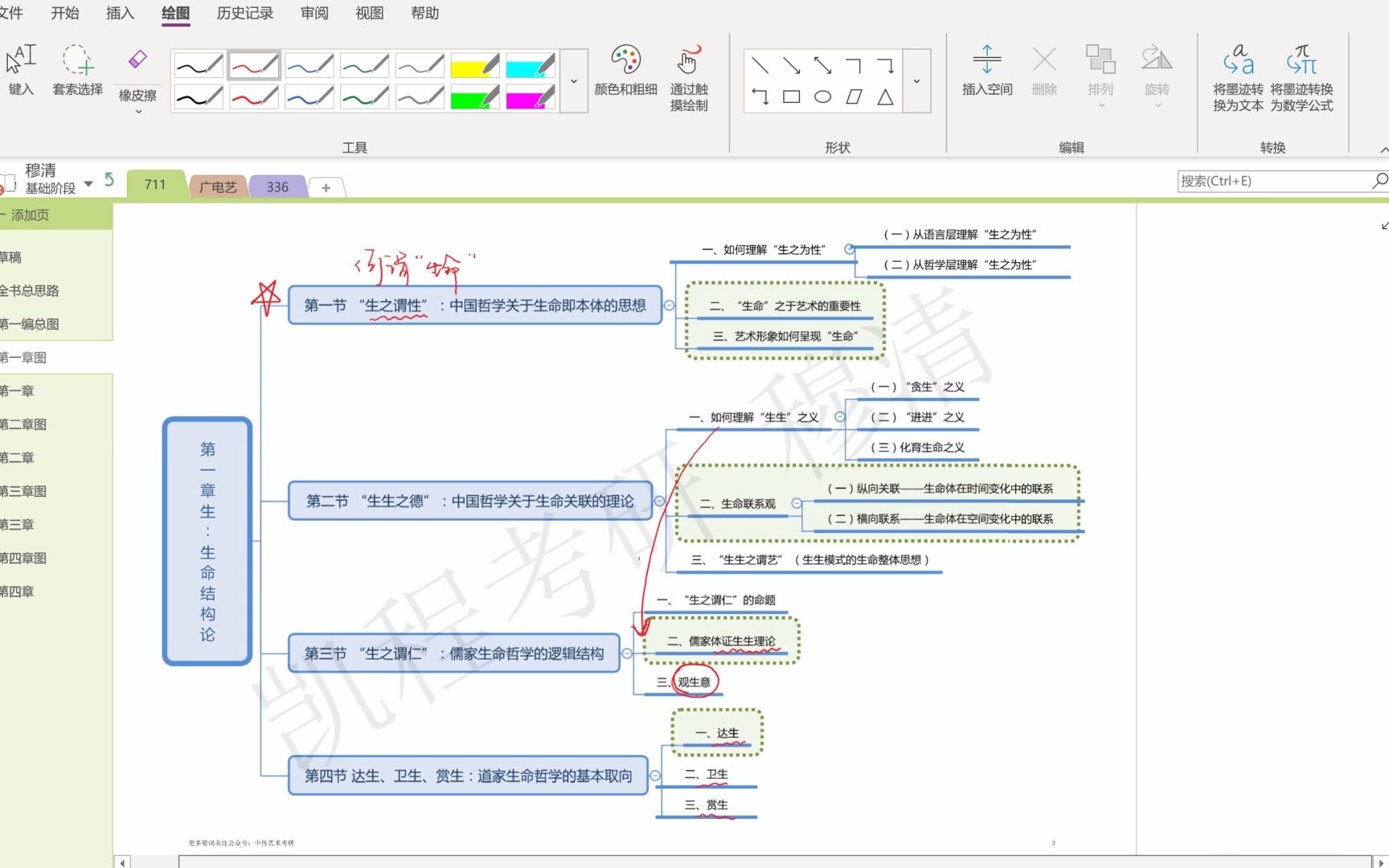Open the Arrange (排列) dropdown
1389x868 pixels.
click(1100, 77)
